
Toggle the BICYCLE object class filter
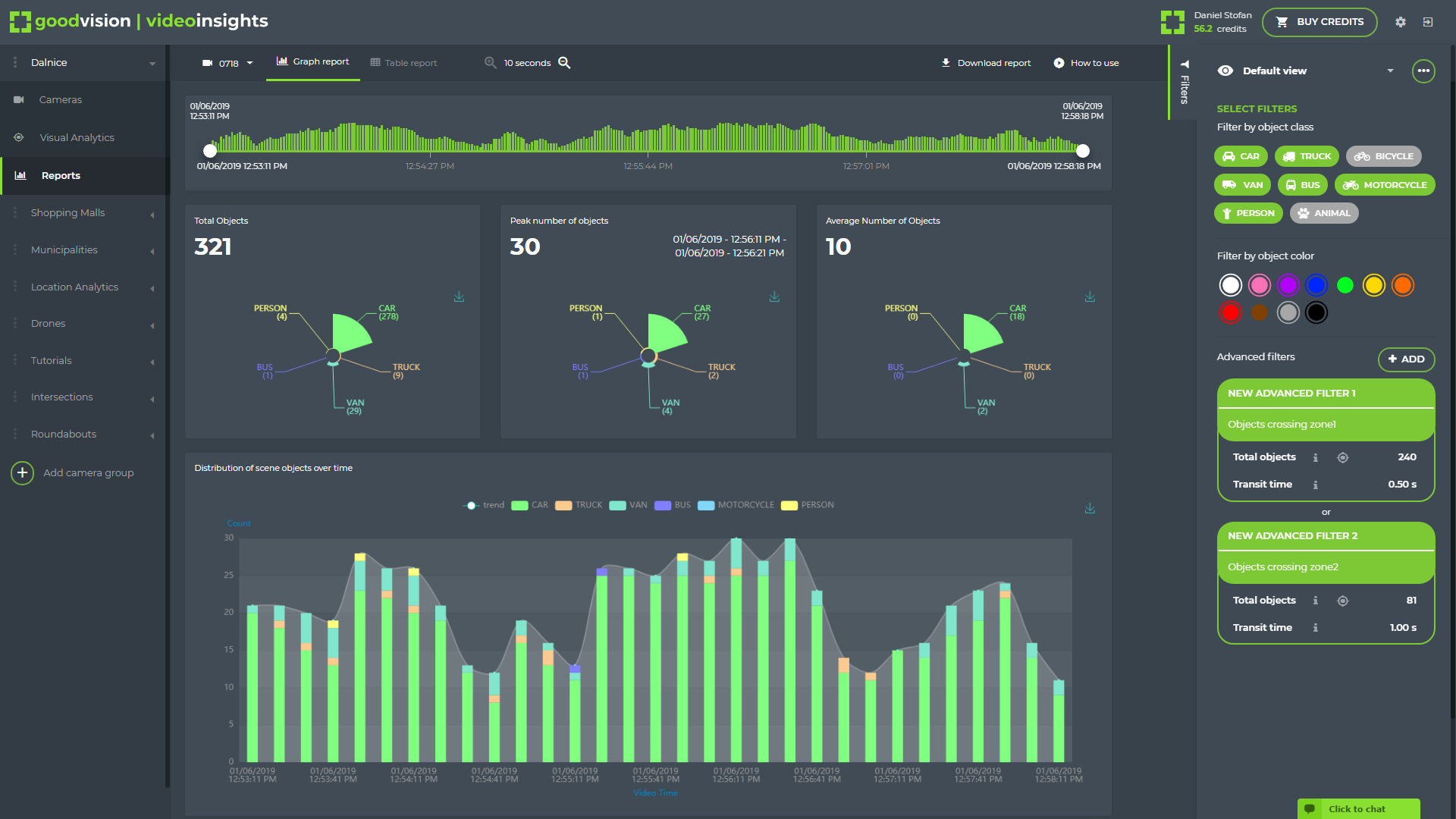[x=1384, y=156]
